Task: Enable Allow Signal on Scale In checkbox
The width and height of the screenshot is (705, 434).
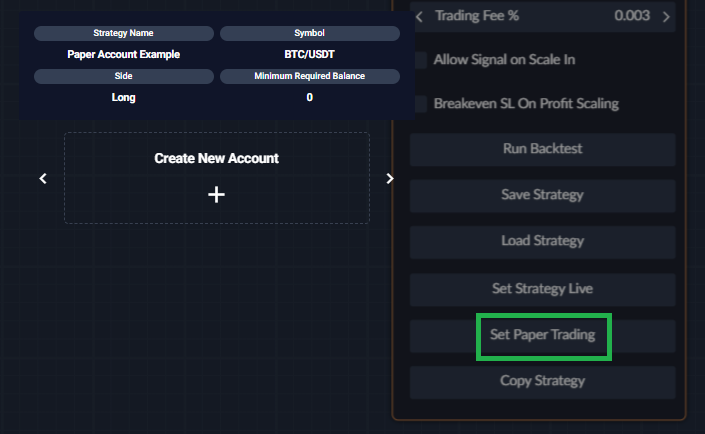Action: [421, 60]
